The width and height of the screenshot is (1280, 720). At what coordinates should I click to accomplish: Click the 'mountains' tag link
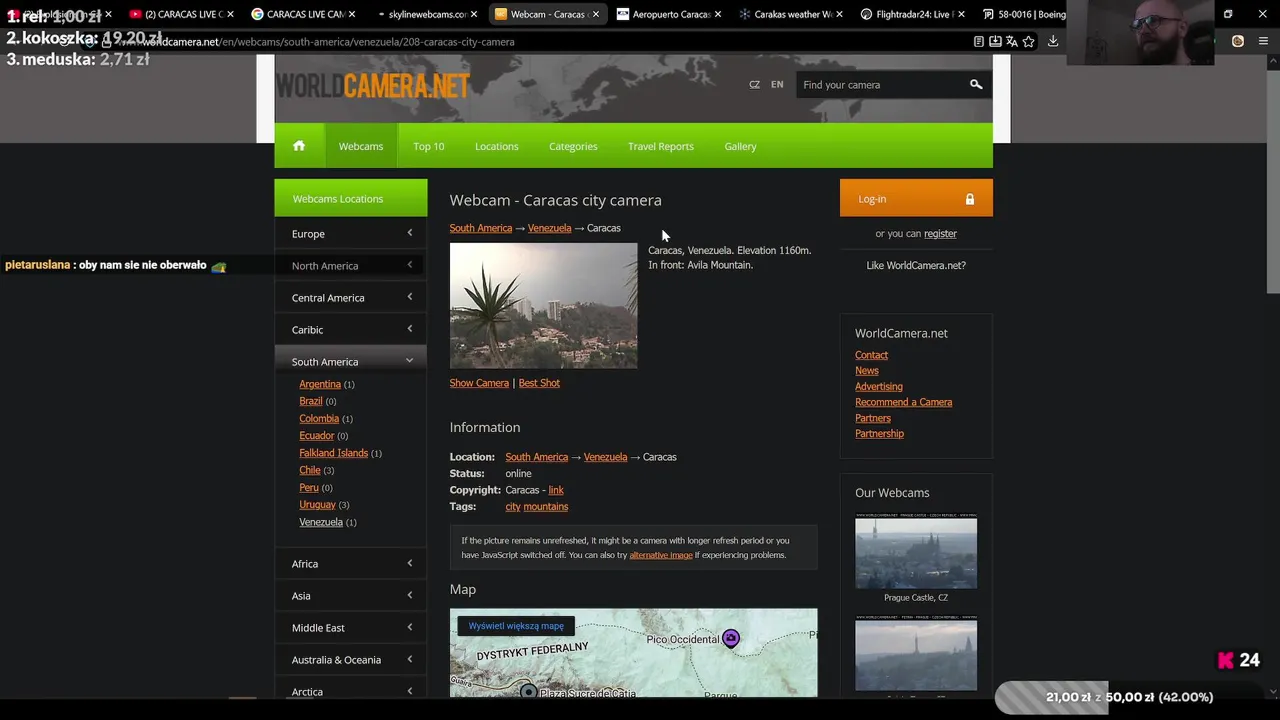(546, 507)
